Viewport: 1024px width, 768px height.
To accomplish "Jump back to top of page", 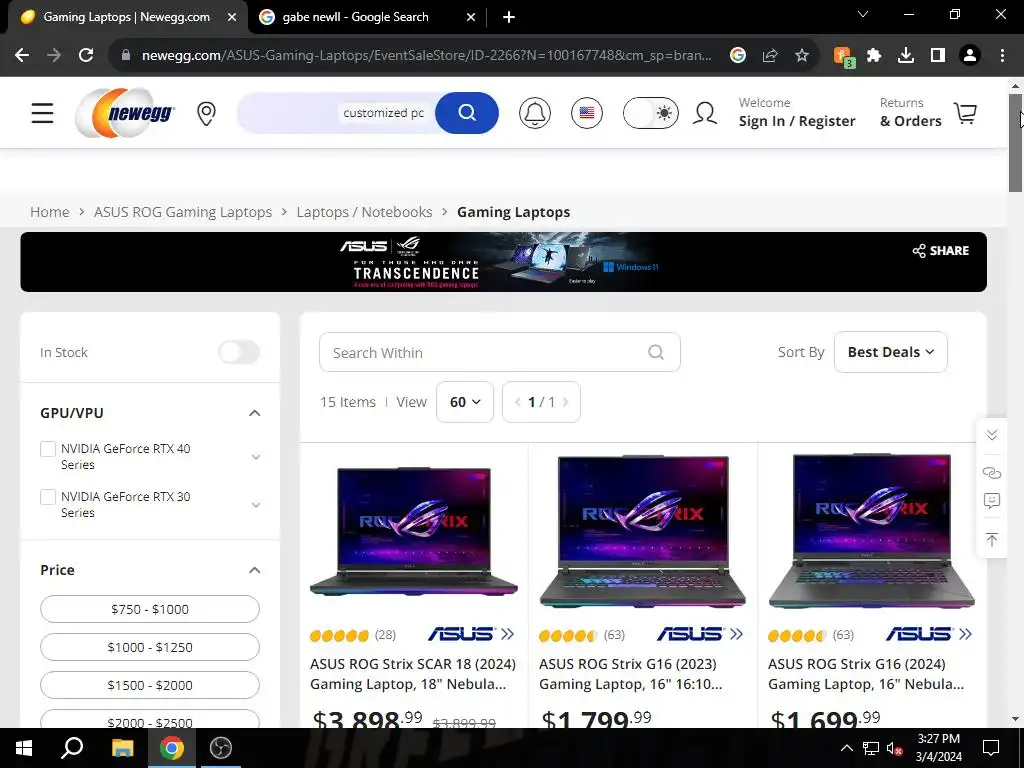I will [991, 539].
